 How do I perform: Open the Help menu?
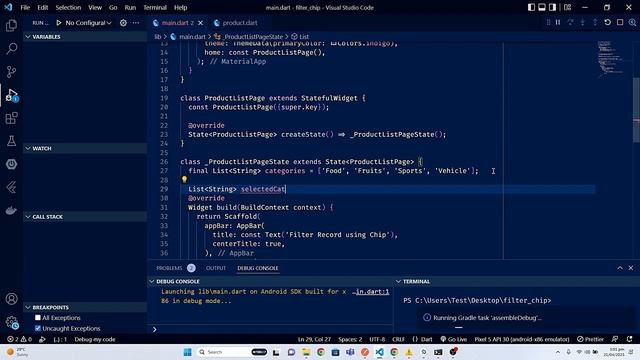pyautogui.click(x=180, y=7)
